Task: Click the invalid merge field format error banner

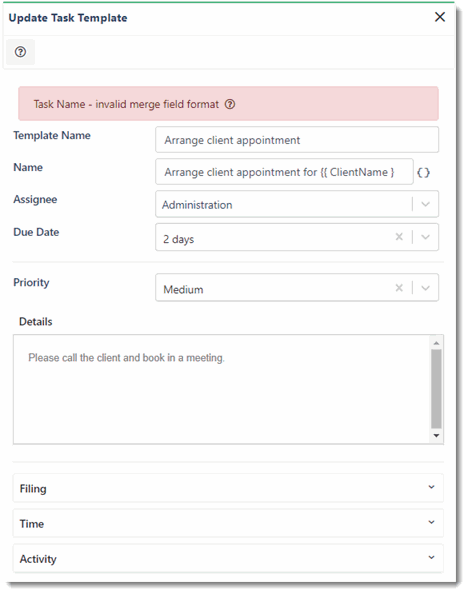Action: coord(228,104)
